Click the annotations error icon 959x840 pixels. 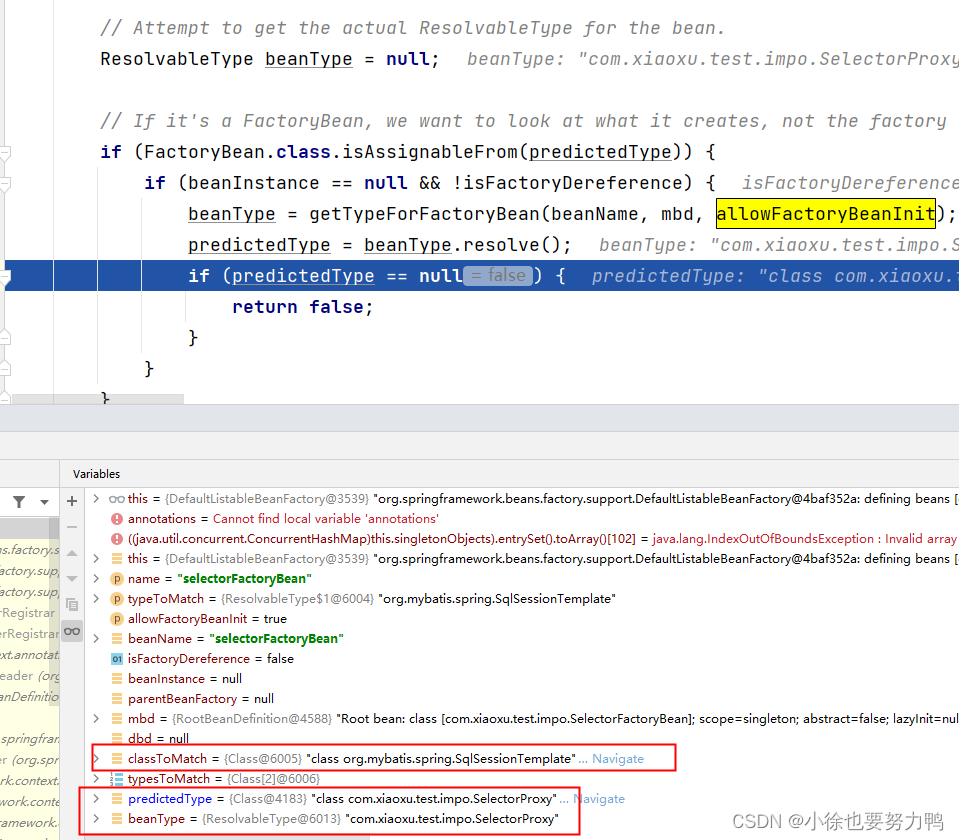(x=116, y=519)
